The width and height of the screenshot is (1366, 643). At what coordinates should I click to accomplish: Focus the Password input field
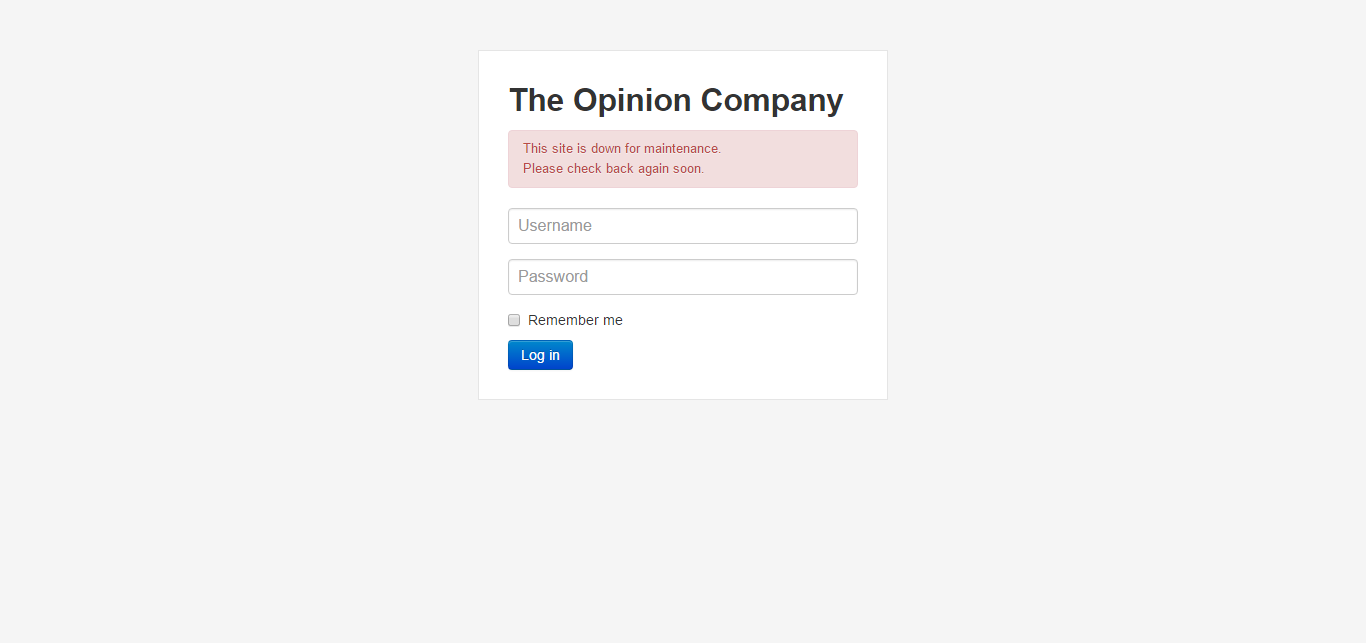click(x=682, y=277)
